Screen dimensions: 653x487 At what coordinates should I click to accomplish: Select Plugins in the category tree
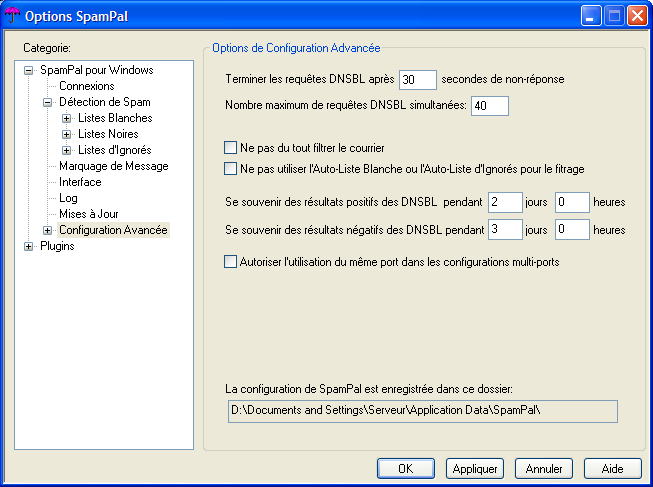pyautogui.click(x=57, y=246)
